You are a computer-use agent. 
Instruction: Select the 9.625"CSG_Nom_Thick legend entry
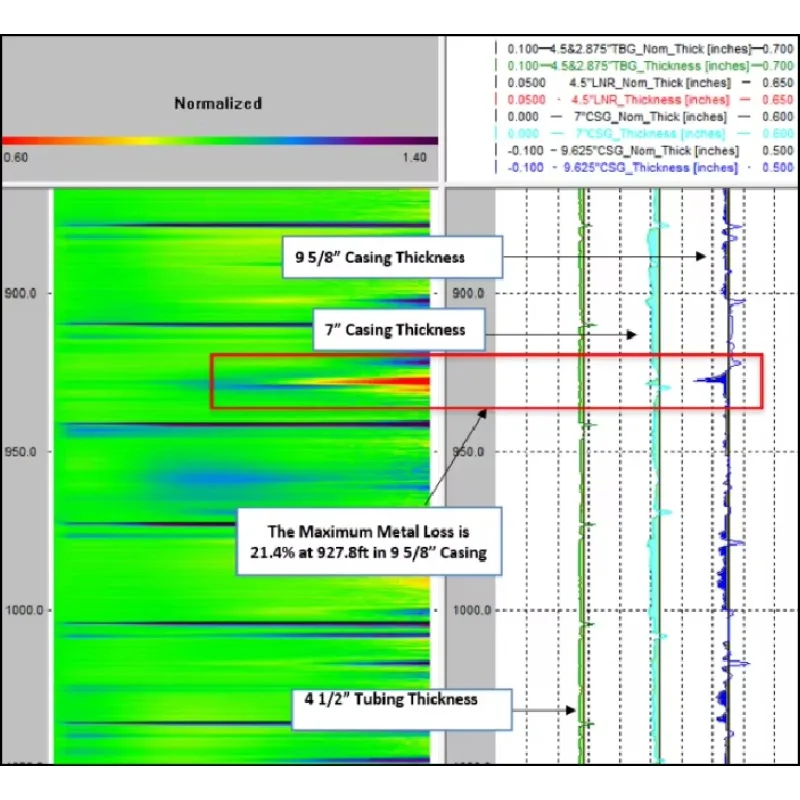pyautogui.click(x=650, y=151)
